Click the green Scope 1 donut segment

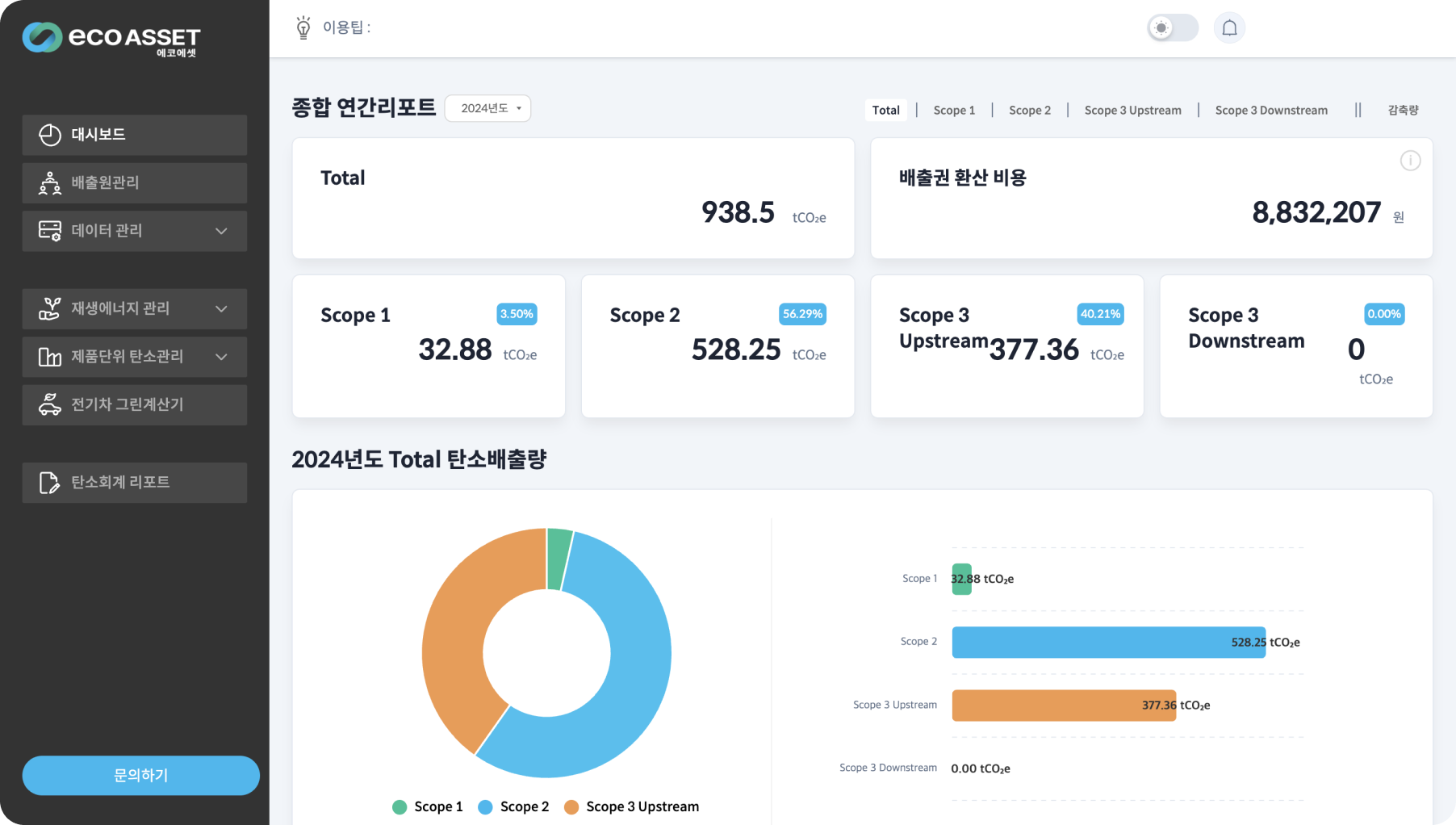click(x=558, y=559)
